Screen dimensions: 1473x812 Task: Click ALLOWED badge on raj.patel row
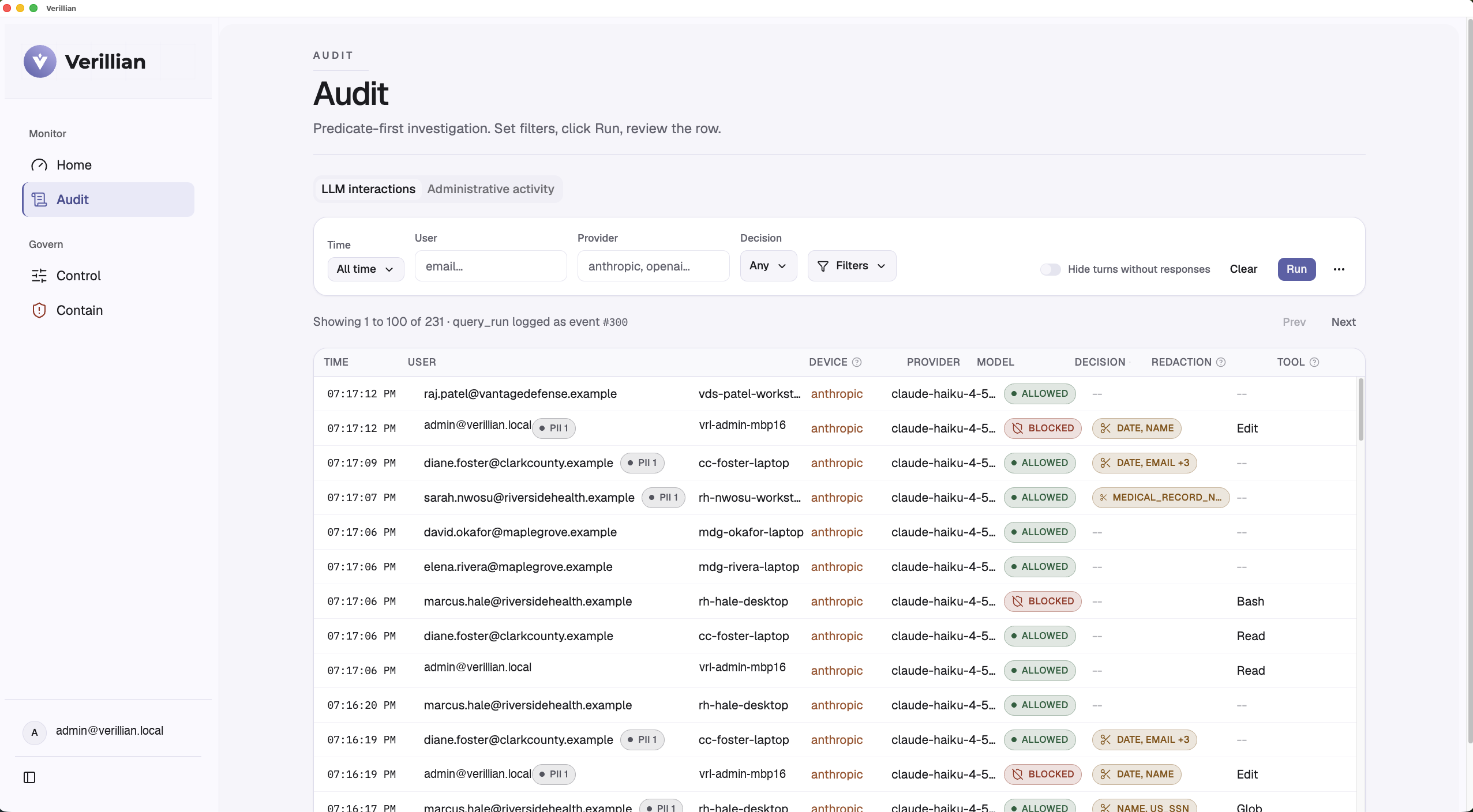click(1040, 394)
